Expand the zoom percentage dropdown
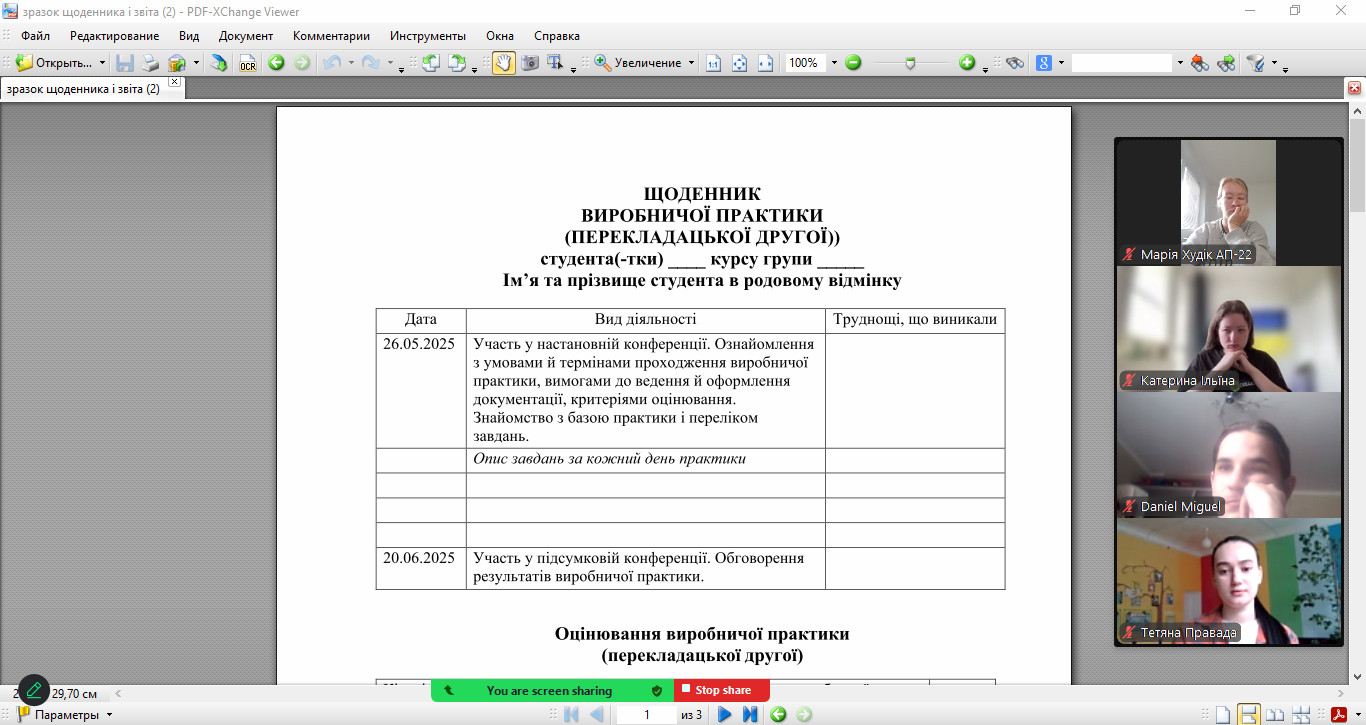Viewport: 1366px width, 725px height. [834, 63]
